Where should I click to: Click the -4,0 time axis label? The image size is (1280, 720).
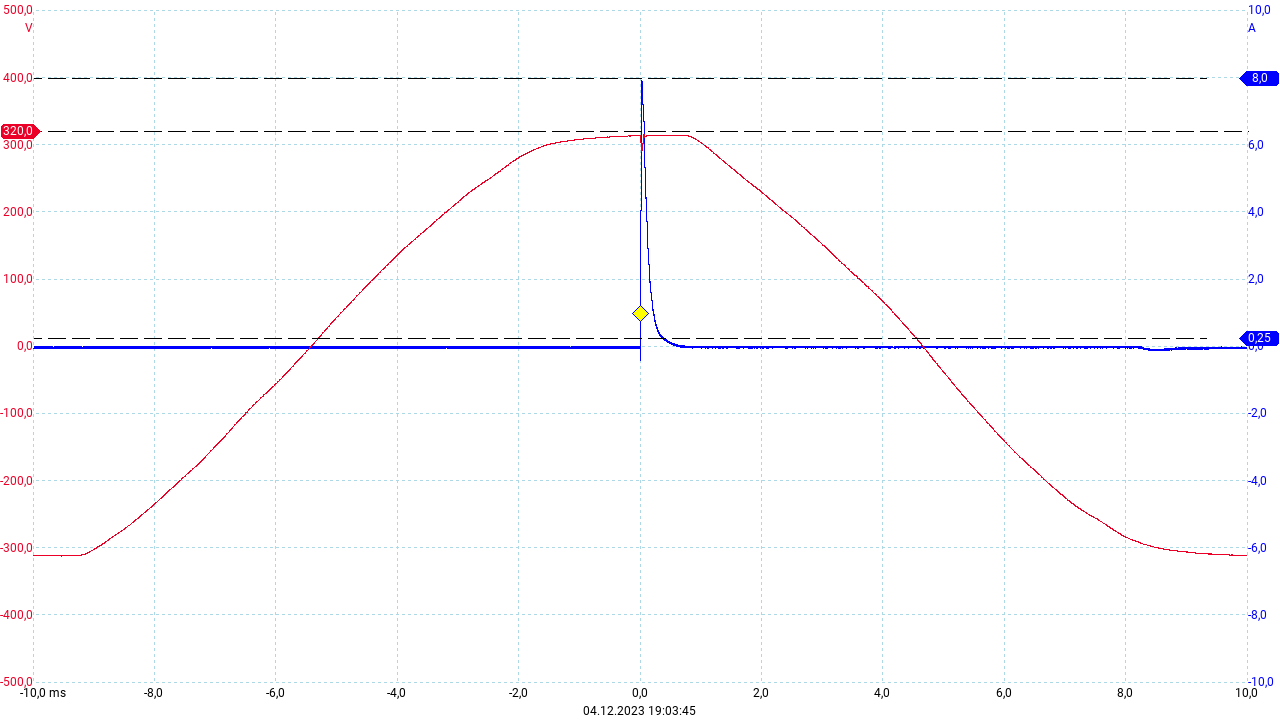click(396, 692)
